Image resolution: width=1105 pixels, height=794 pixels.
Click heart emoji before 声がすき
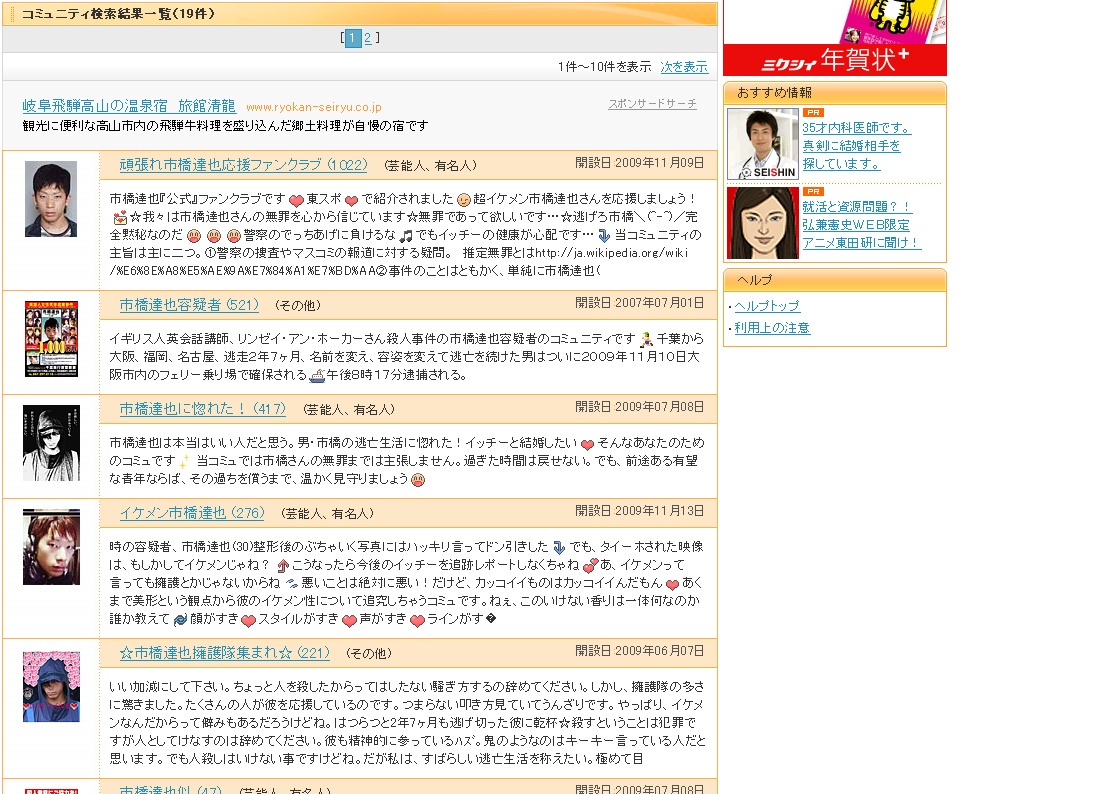pyautogui.click(x=349, y=620)
